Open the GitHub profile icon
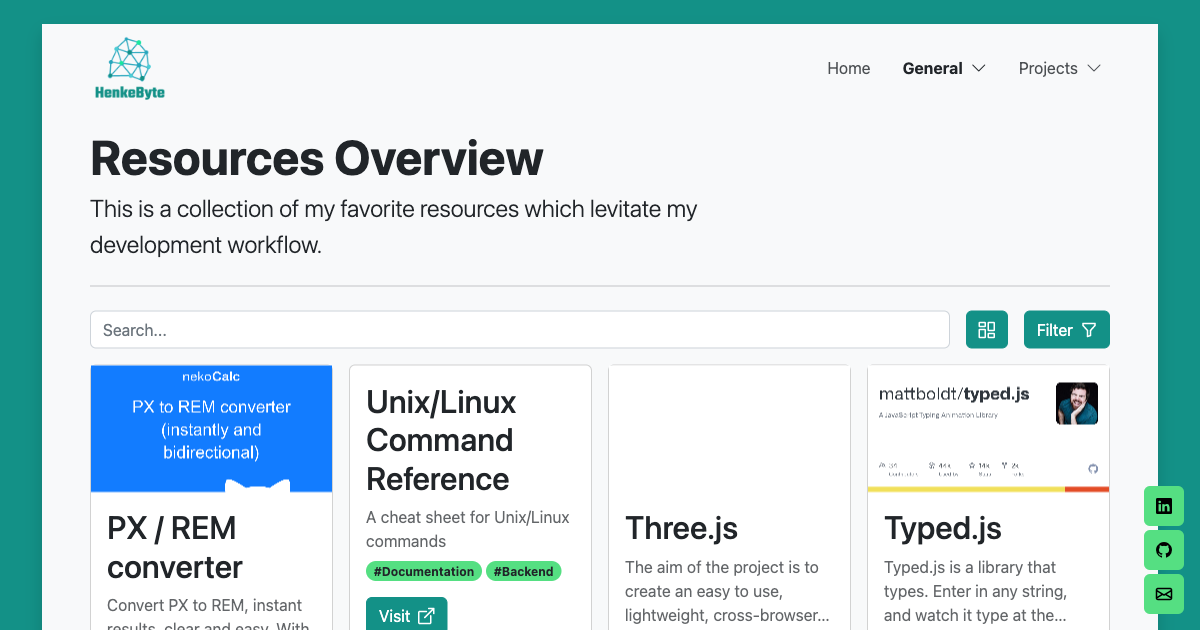The image size is (1200, 630). click(x=1164, y=550)
